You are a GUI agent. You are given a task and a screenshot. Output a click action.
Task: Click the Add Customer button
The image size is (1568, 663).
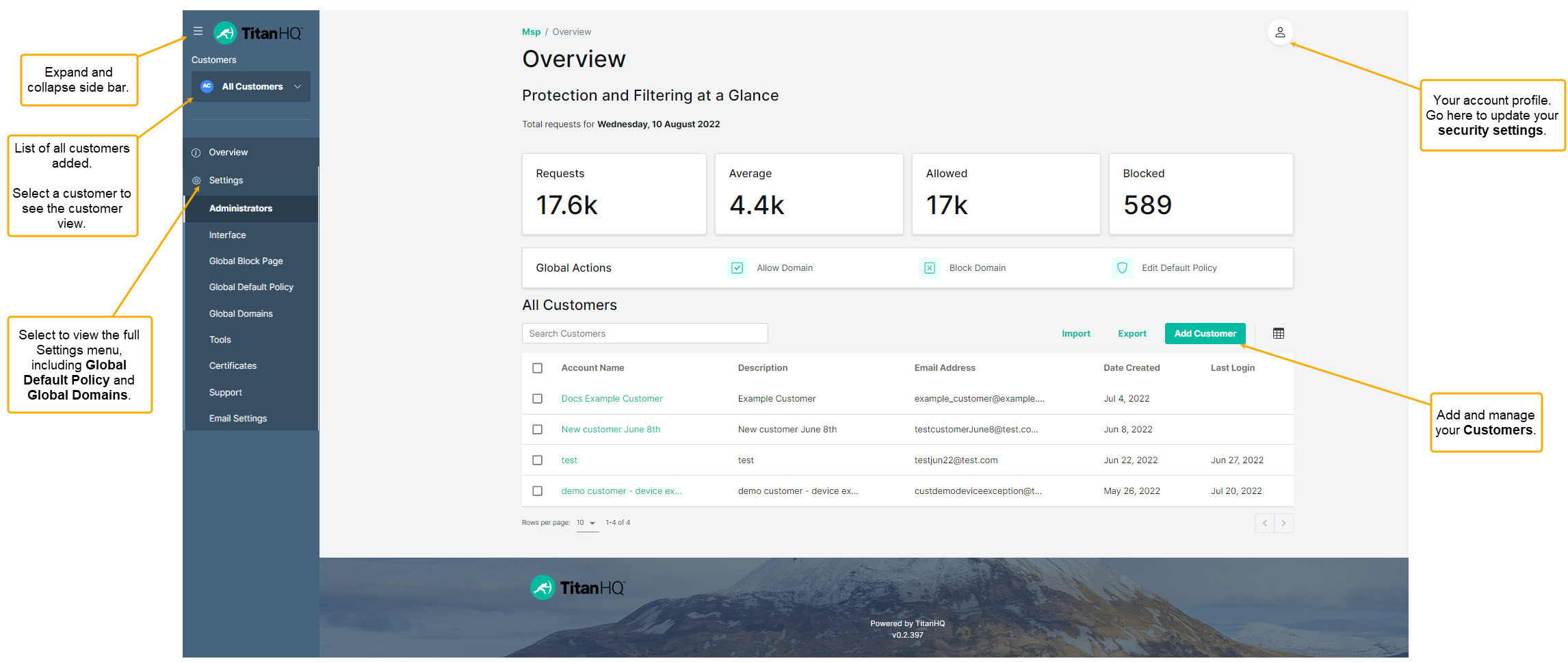pos(1205,334)
